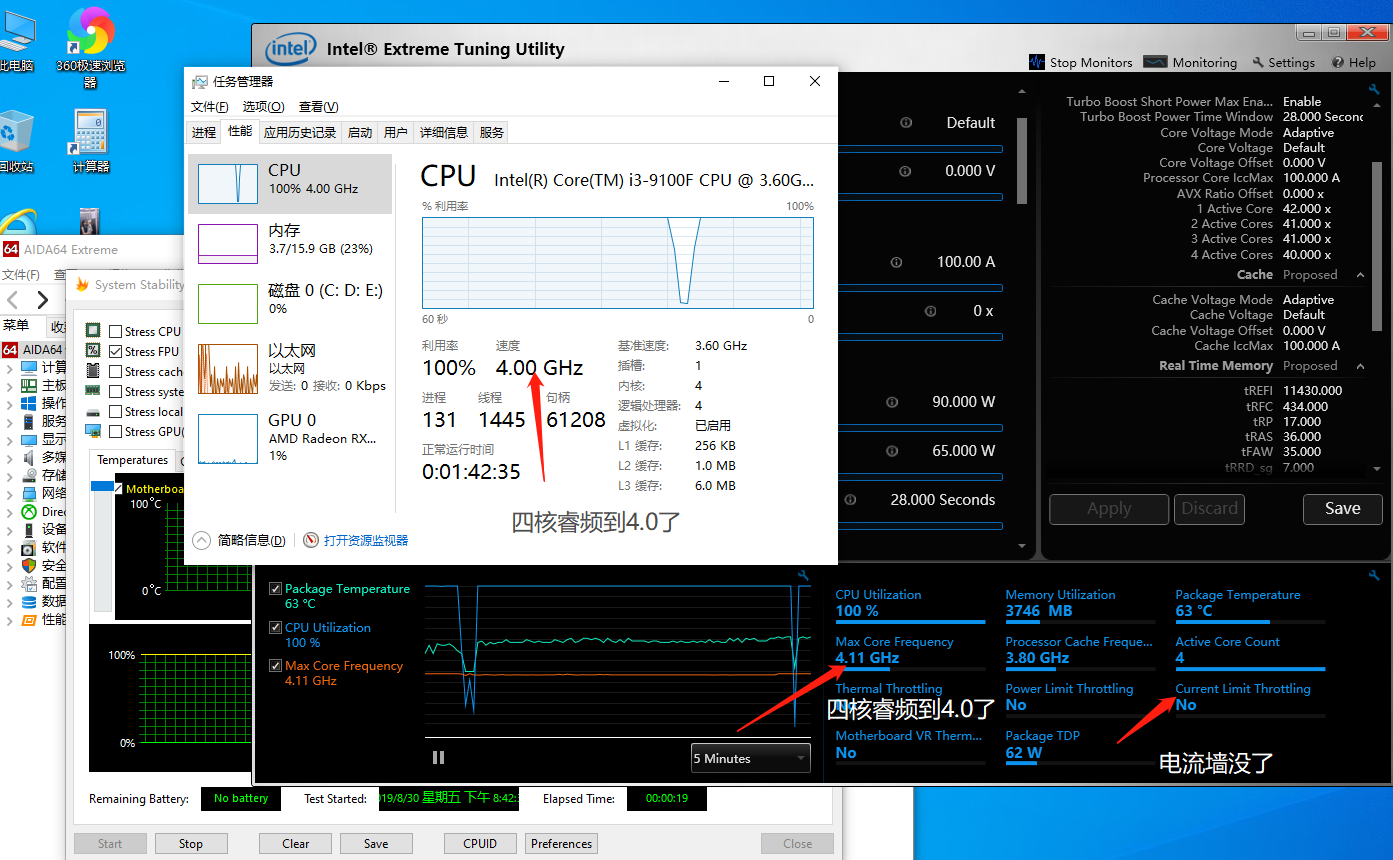This screenshot has width=1393, height=860.
Task: Click info icon beside 100.00 A in XTU
Action: coord(896,262)
